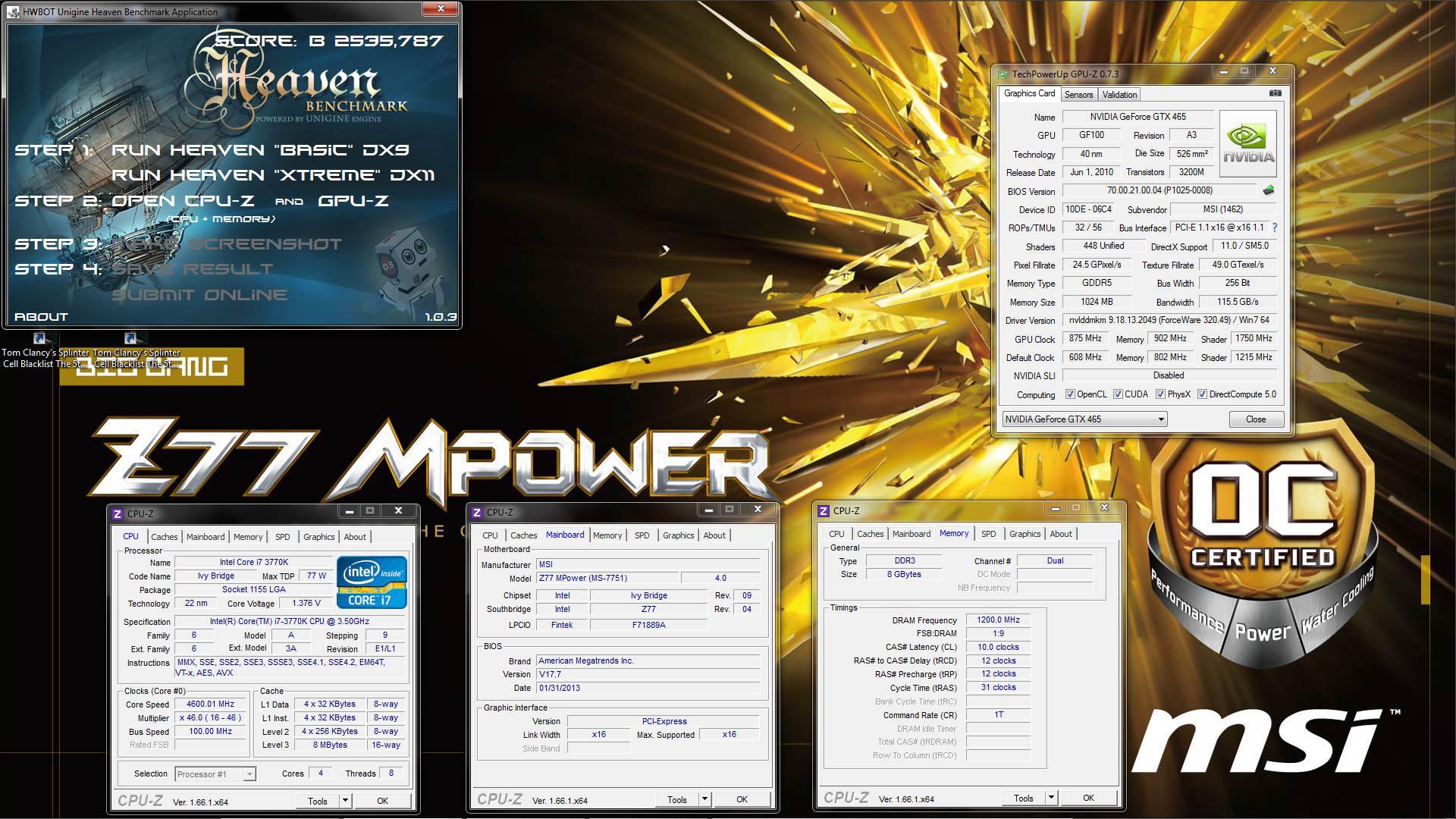Click the Intel Core i7 3770K name field
Viewport: 1456px width, 819px height.
[x=253, y=562]
